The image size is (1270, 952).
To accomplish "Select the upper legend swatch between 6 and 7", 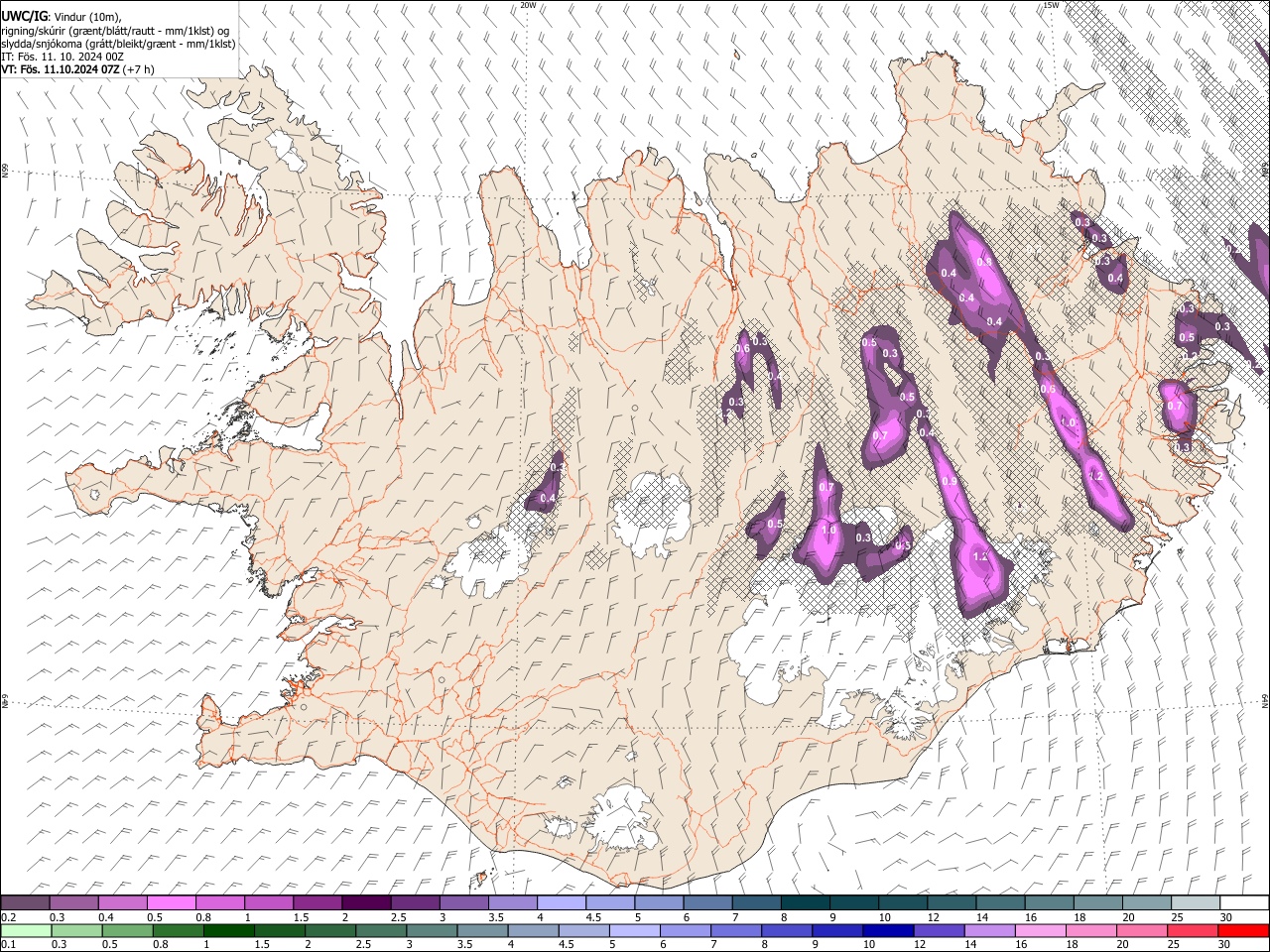I will [x=707, y=902].
